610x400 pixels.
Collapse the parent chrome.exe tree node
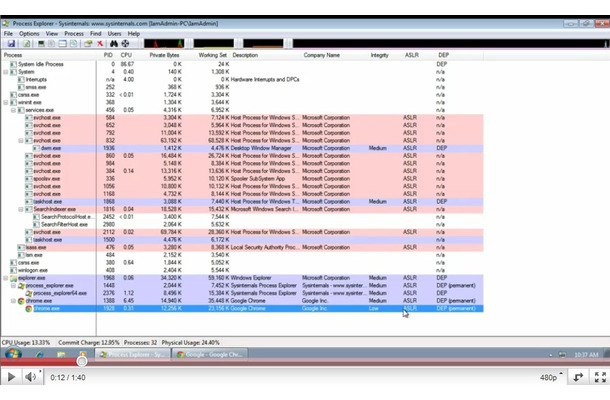(13, 301)
